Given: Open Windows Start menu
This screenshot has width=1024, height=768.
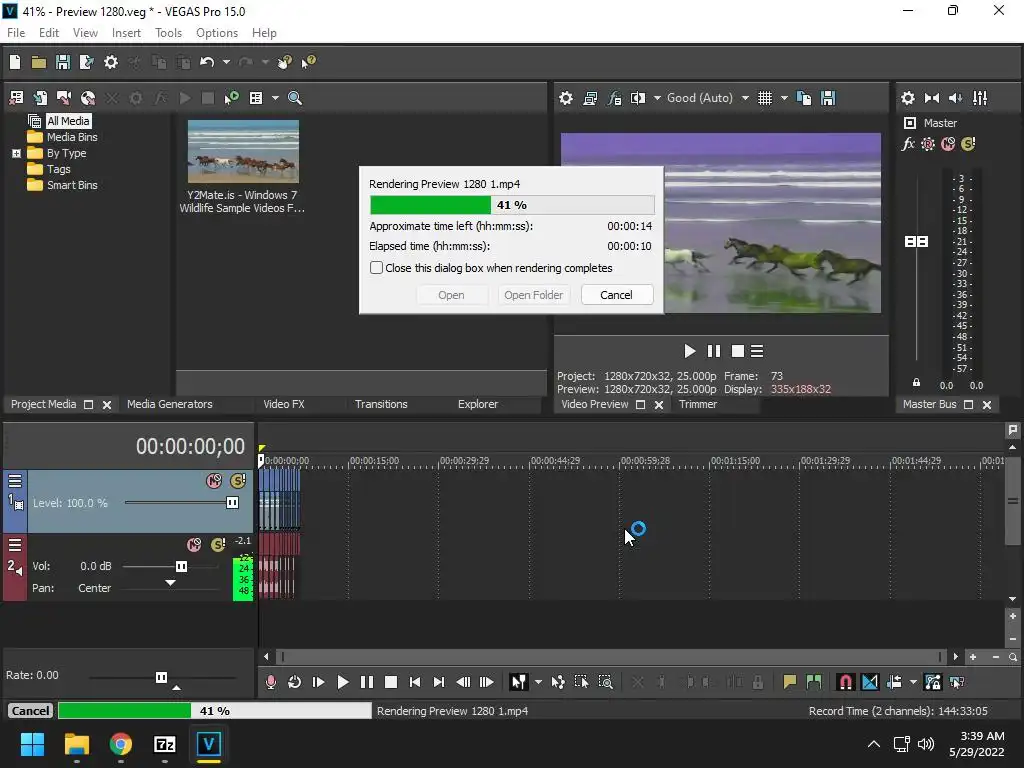Looking at the screenshot, I should 32,744.
